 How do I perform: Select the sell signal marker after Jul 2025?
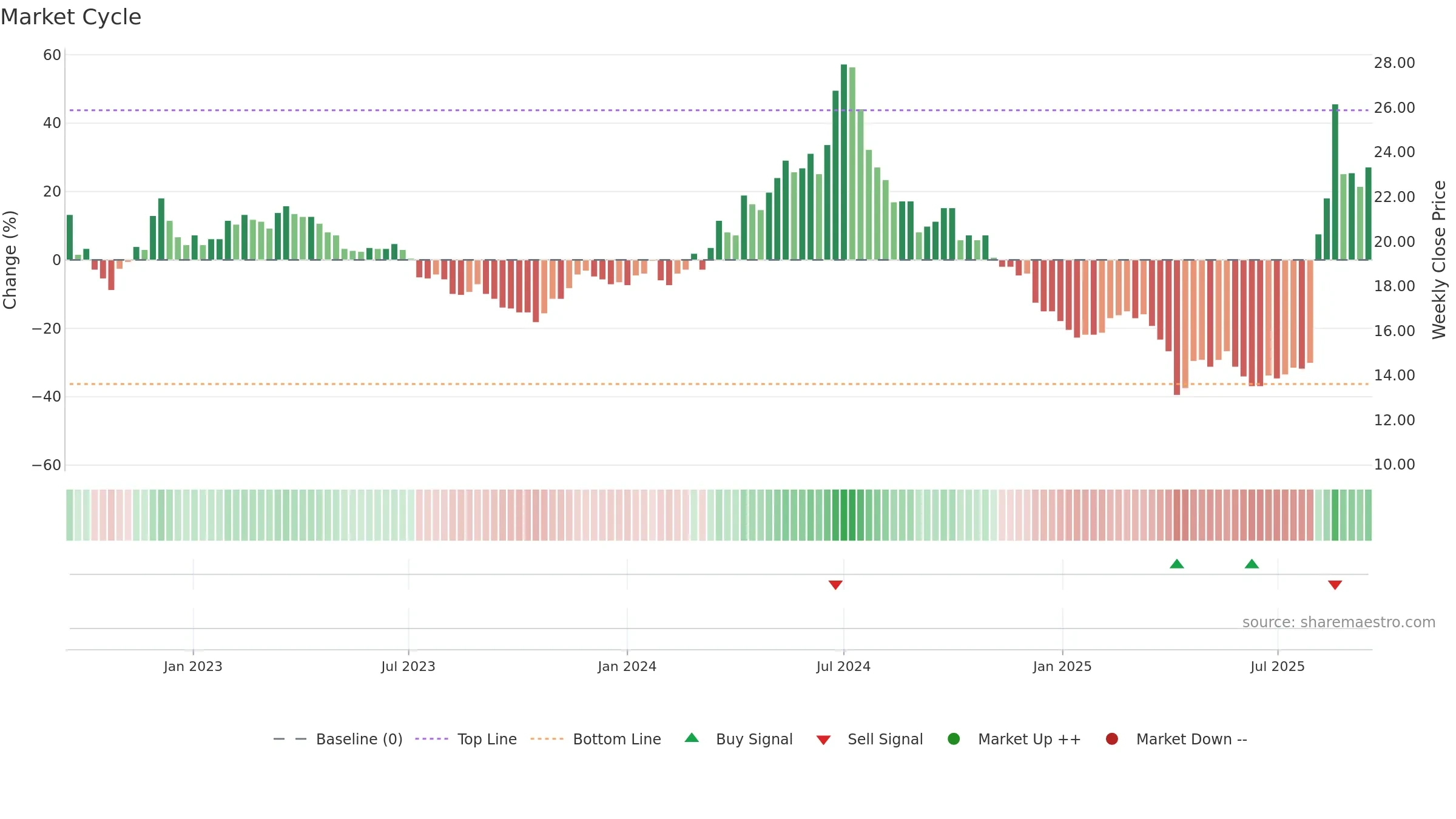click(x=1335, y=585)
